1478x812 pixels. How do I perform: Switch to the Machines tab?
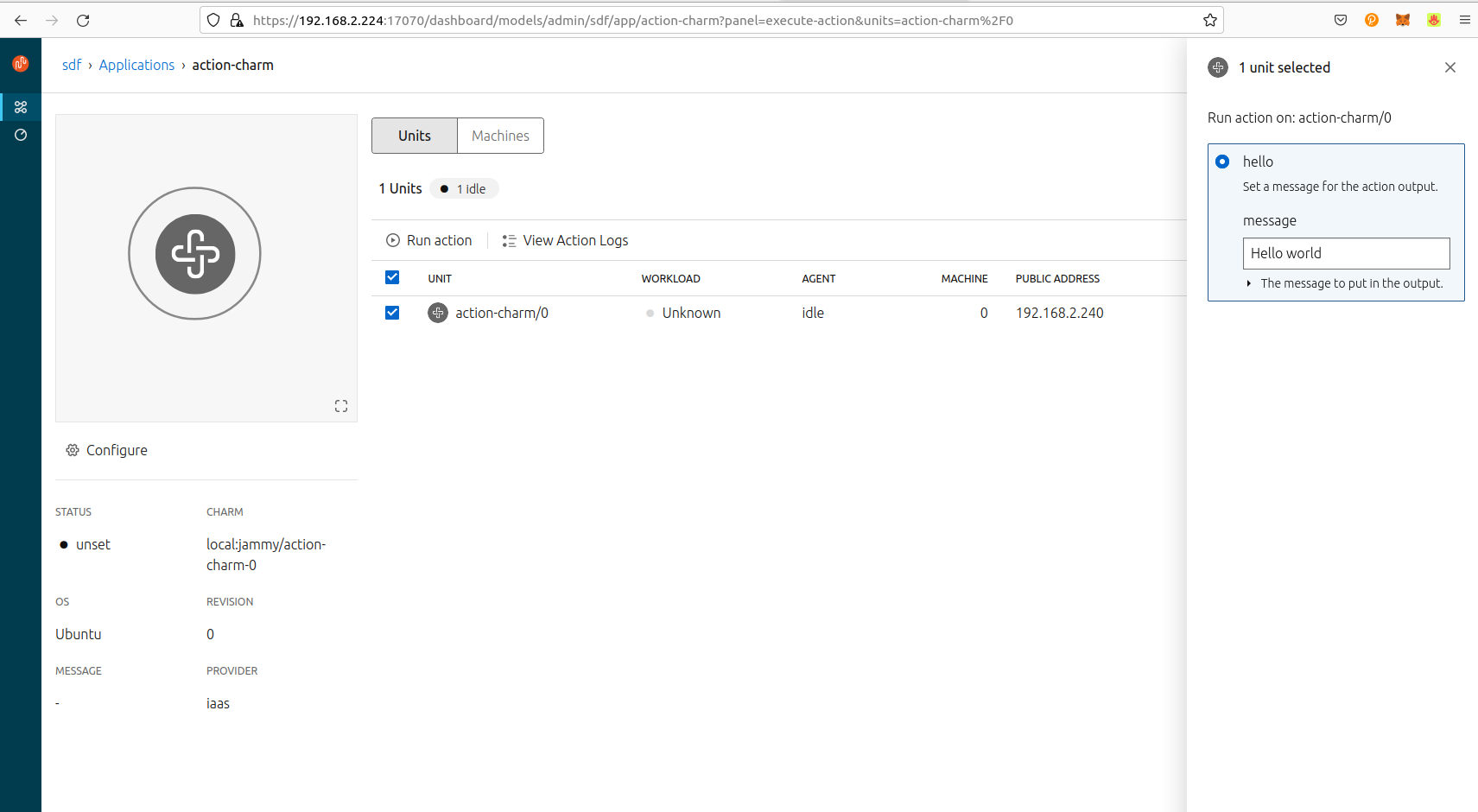pos(499,136)
